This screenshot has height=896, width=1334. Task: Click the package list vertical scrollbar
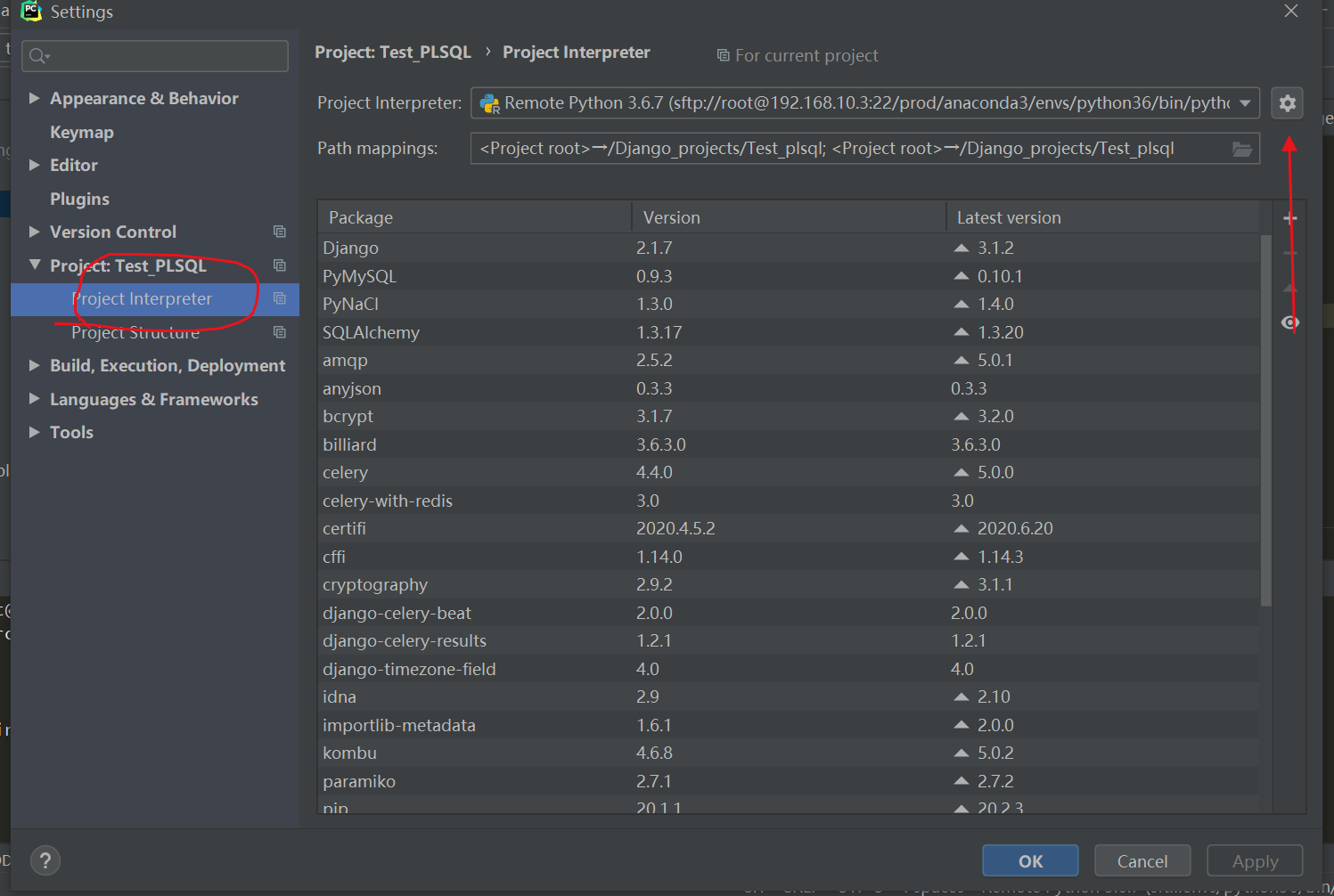tap(1265, 420)
